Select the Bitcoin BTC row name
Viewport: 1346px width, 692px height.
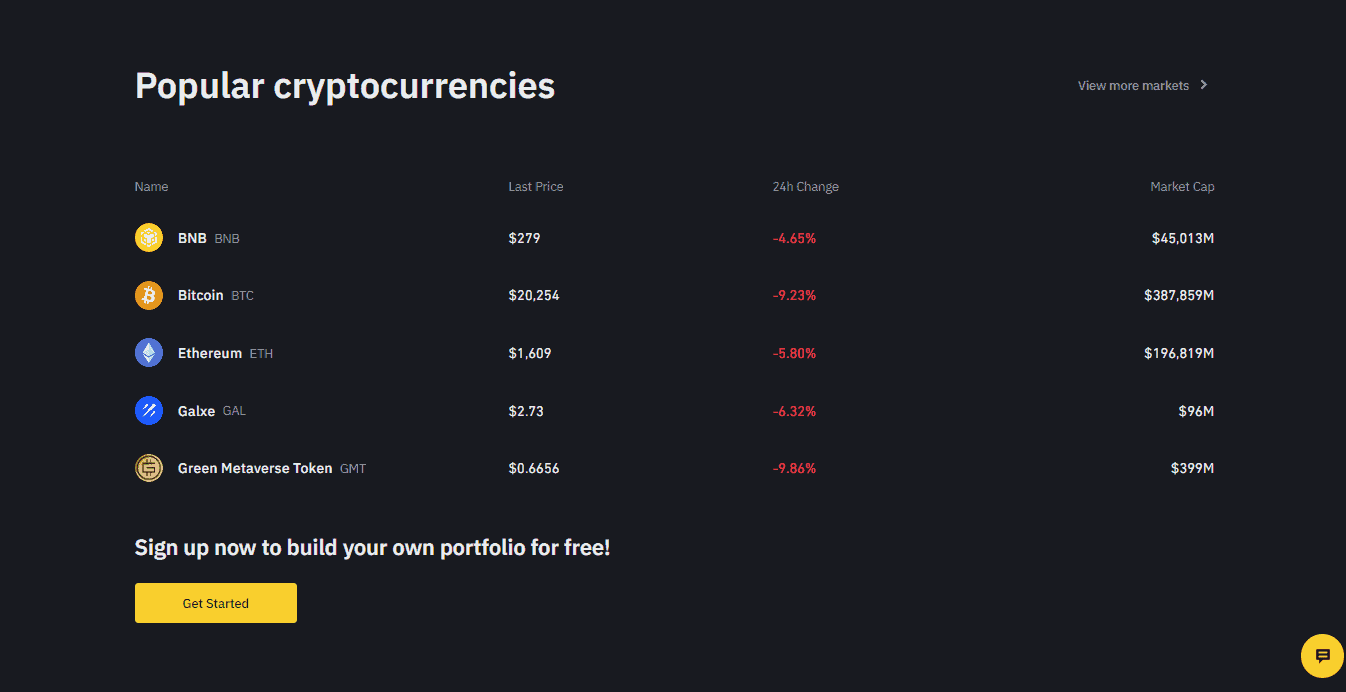click(x=216, y=295)
